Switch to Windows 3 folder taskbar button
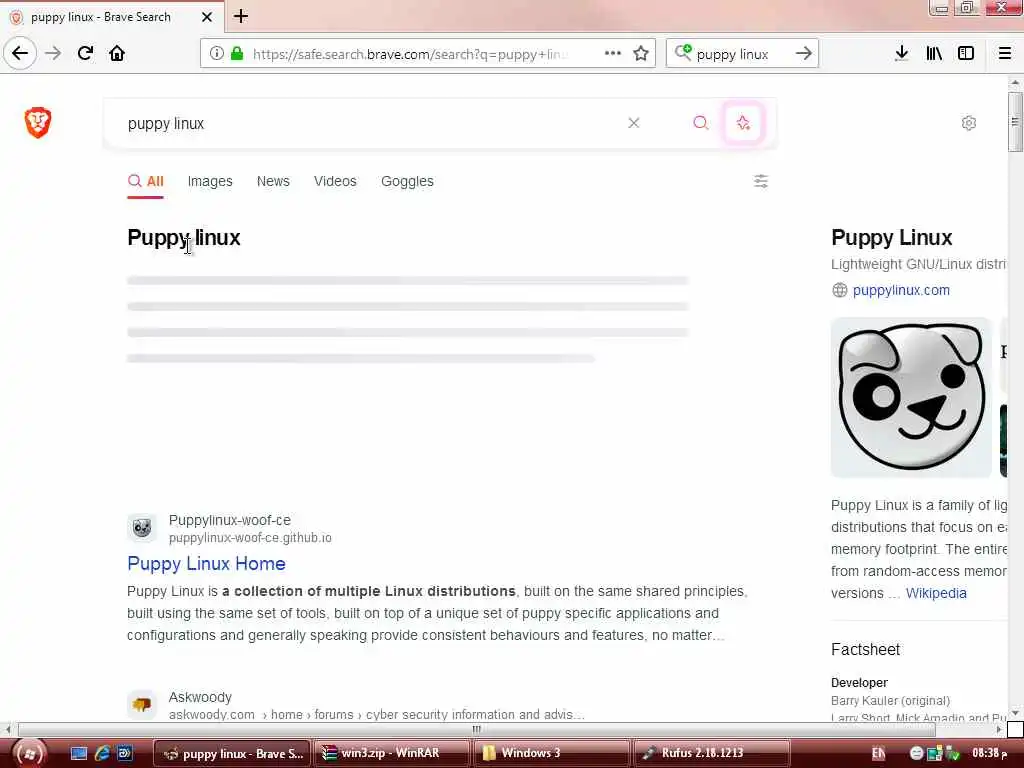1024x768 pixels. point(552,753)
